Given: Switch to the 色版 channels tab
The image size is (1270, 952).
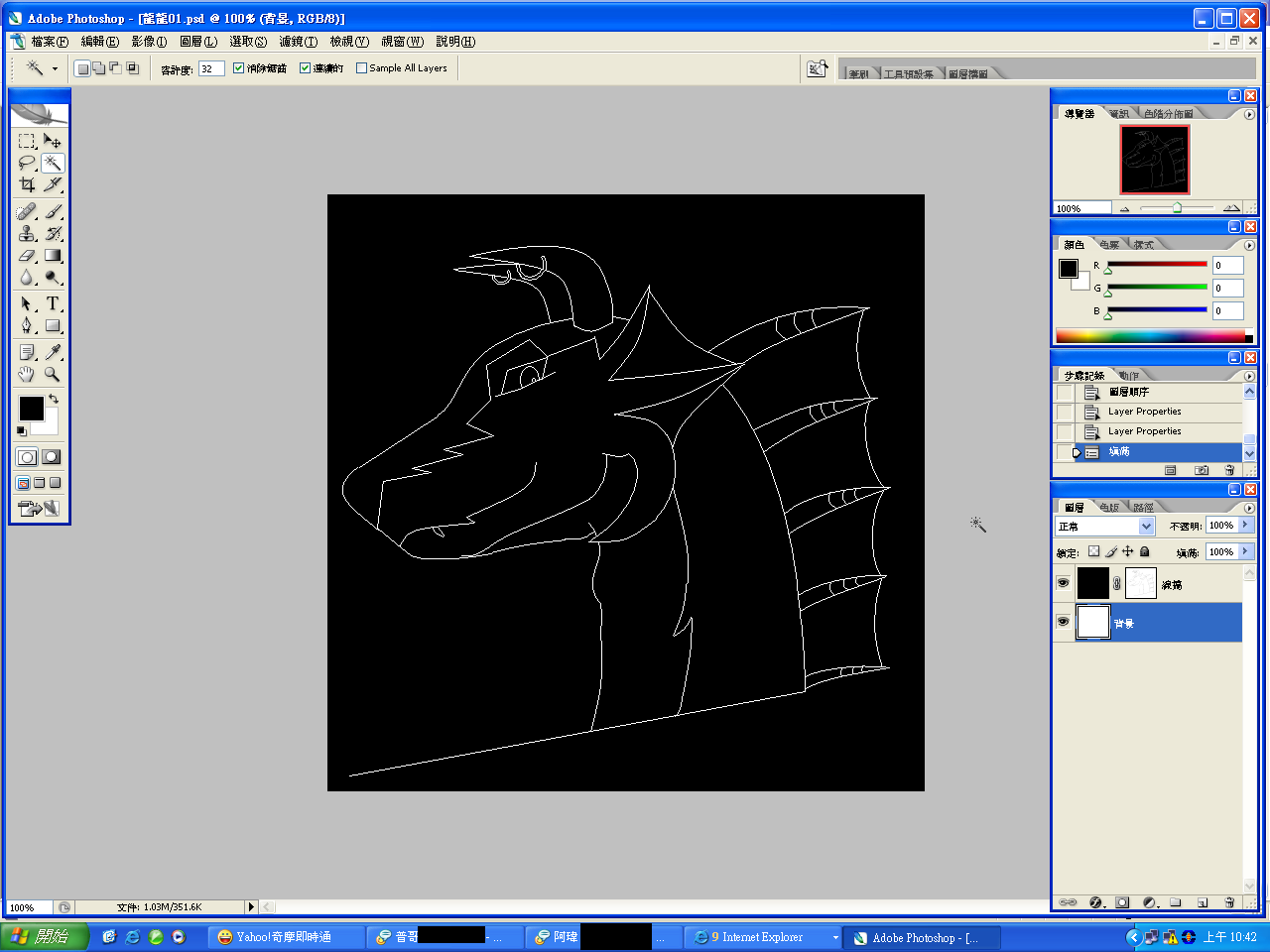Looking at the screenshot, I should point(1108,508).
